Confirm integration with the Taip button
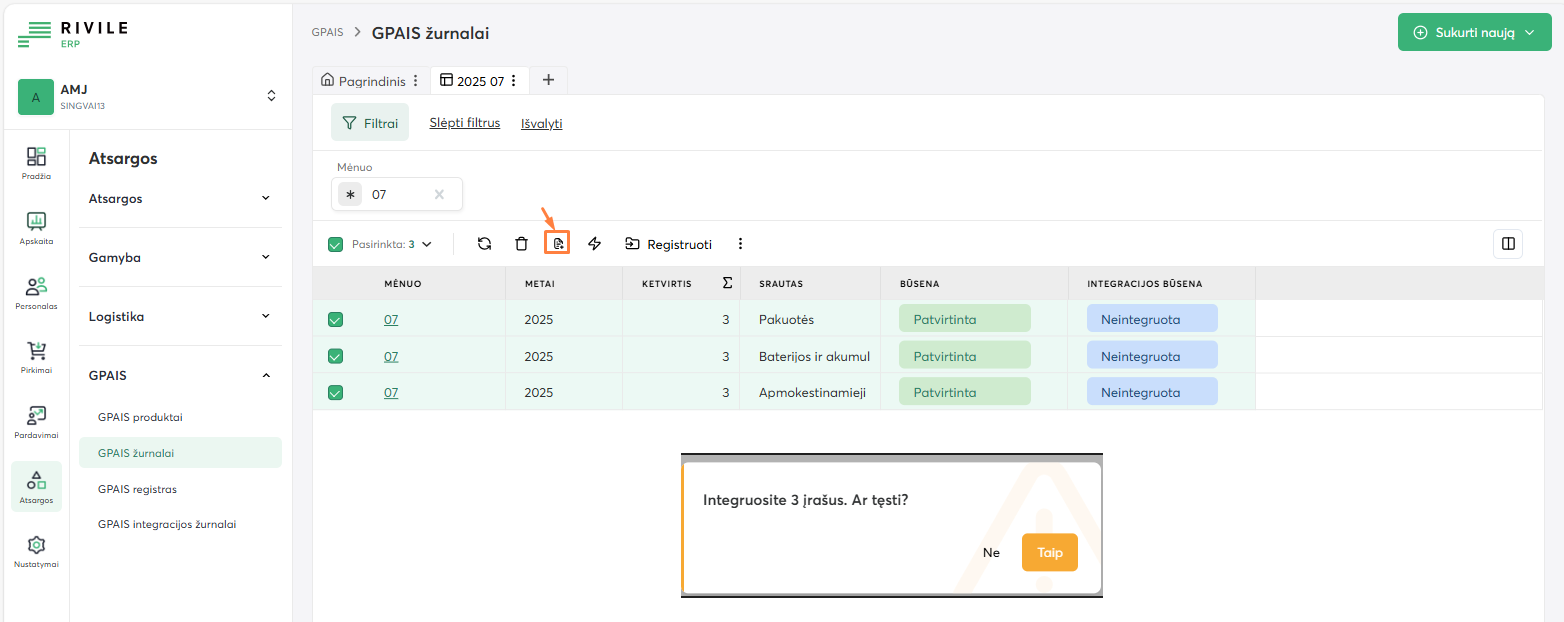Viewport: 1564px width, 622px height. tap(1049, 552)
